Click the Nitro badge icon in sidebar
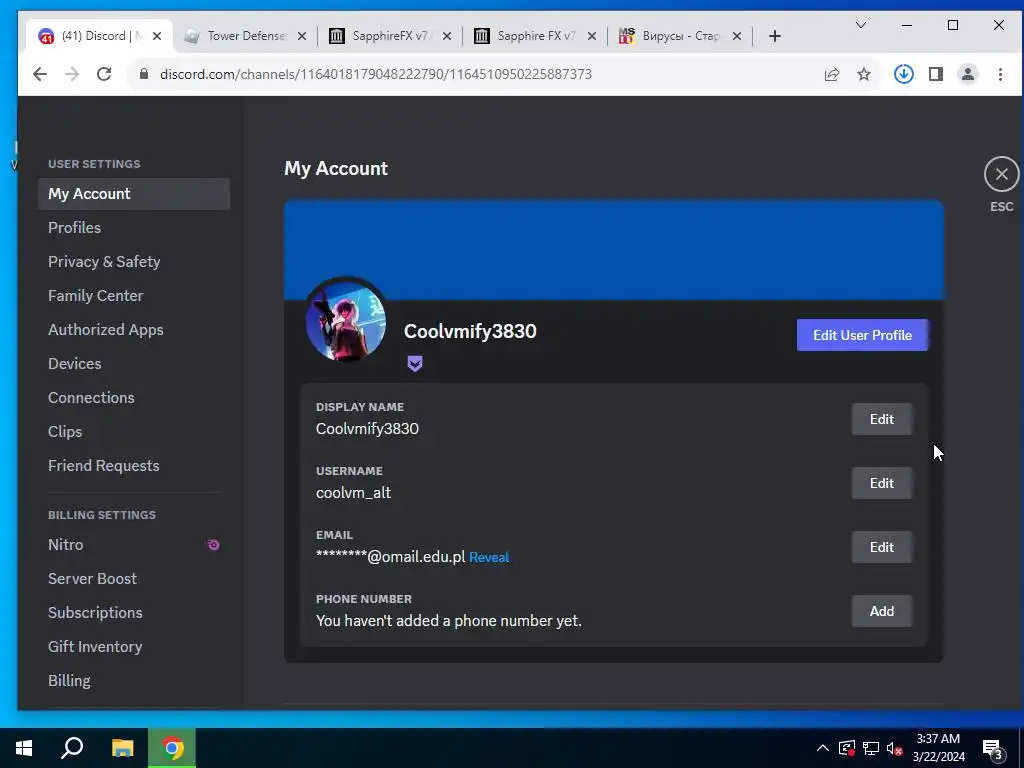 [x=214, y=545]
